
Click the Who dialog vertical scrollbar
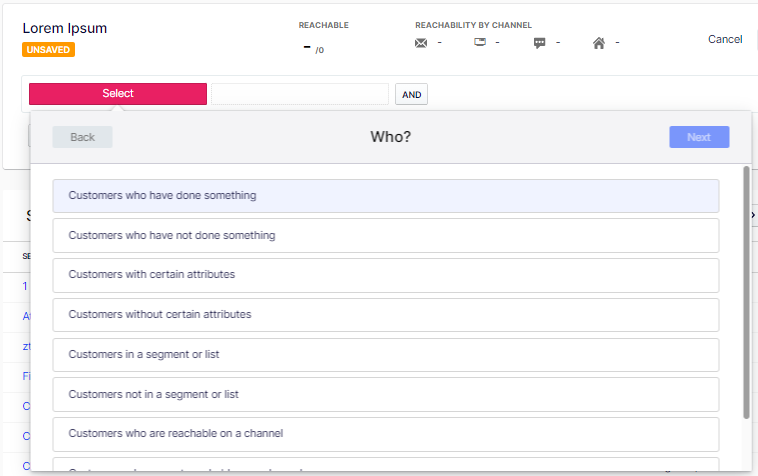(x=746, y=292)
